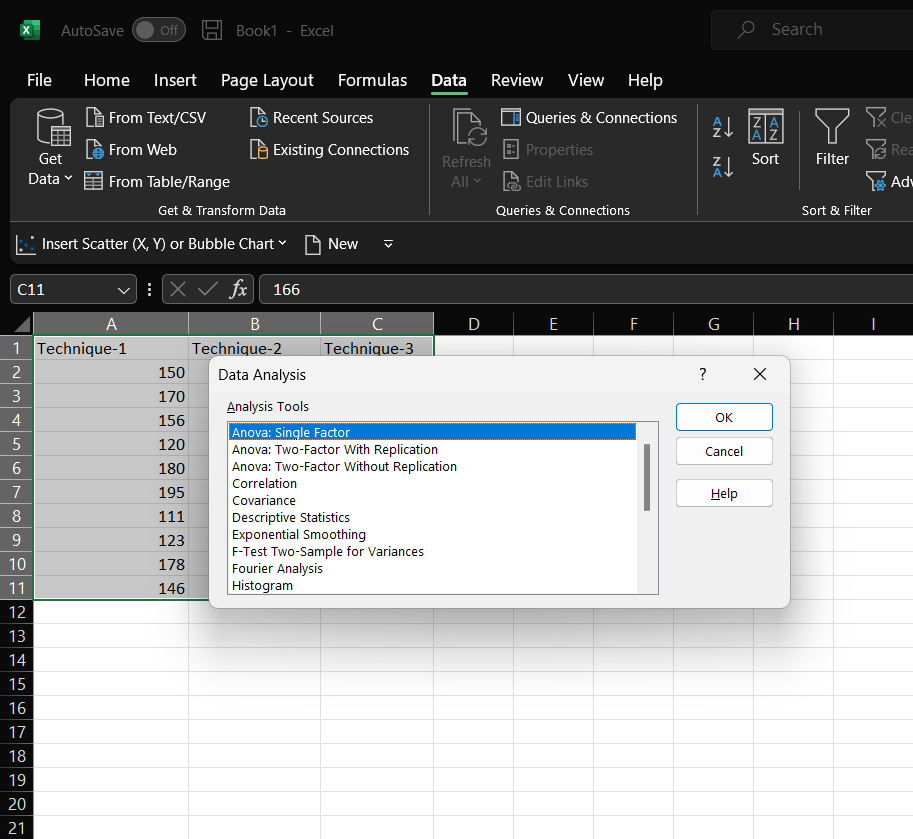Screen dimensions: 913x839
Task: Click Cancel in Data Analysis dialog
Action: [724, 451]
